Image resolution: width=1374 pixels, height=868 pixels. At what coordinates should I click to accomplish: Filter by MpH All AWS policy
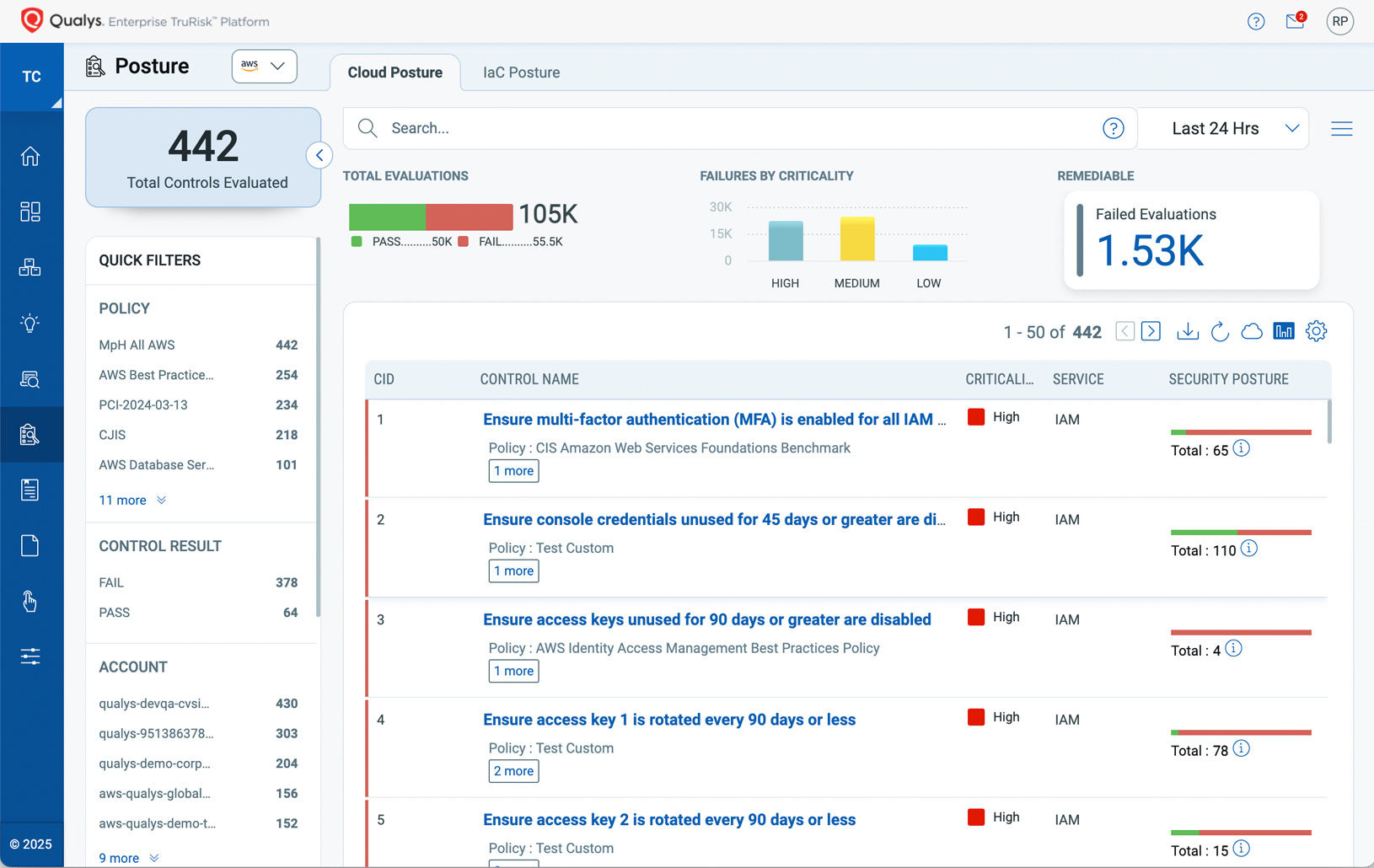[x=198, y=345]
